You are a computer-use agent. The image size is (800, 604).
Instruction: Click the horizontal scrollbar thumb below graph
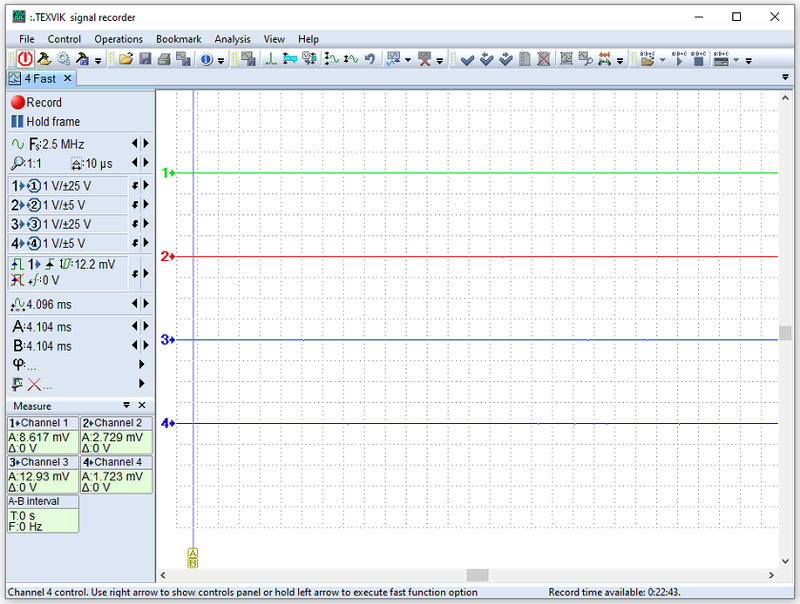[x=477, y=575]
